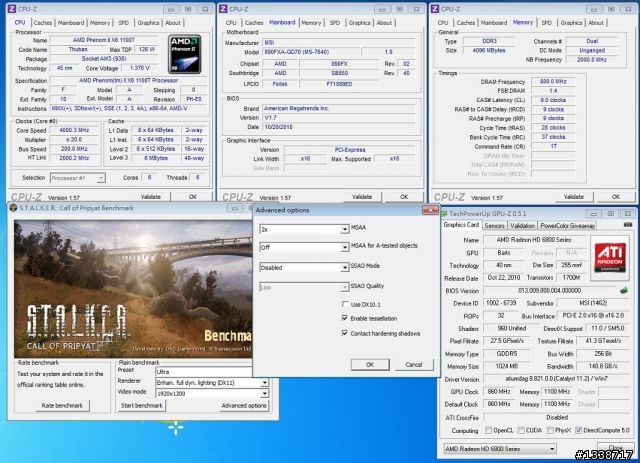Image resolution: width=640 pixels, height=463 pixels.
Task: Minimize the GPU-Z window
Action: [593, 214]
